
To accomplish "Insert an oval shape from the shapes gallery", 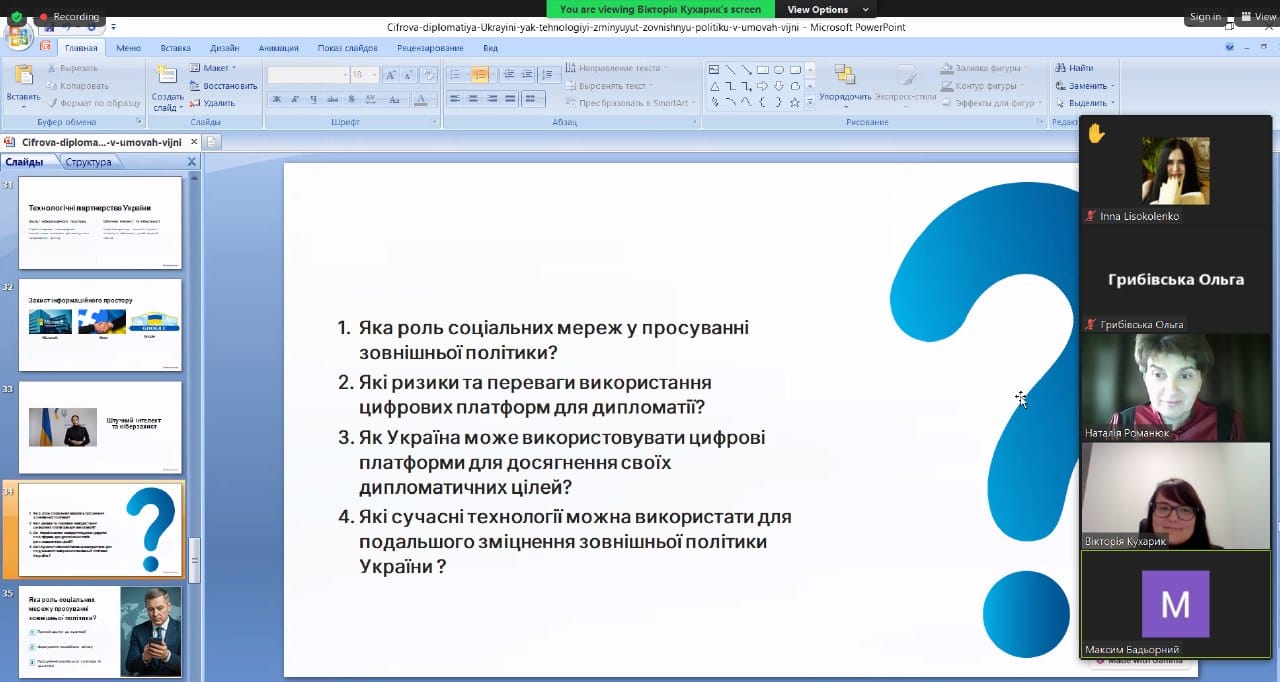I will click(x=780, y=70).
